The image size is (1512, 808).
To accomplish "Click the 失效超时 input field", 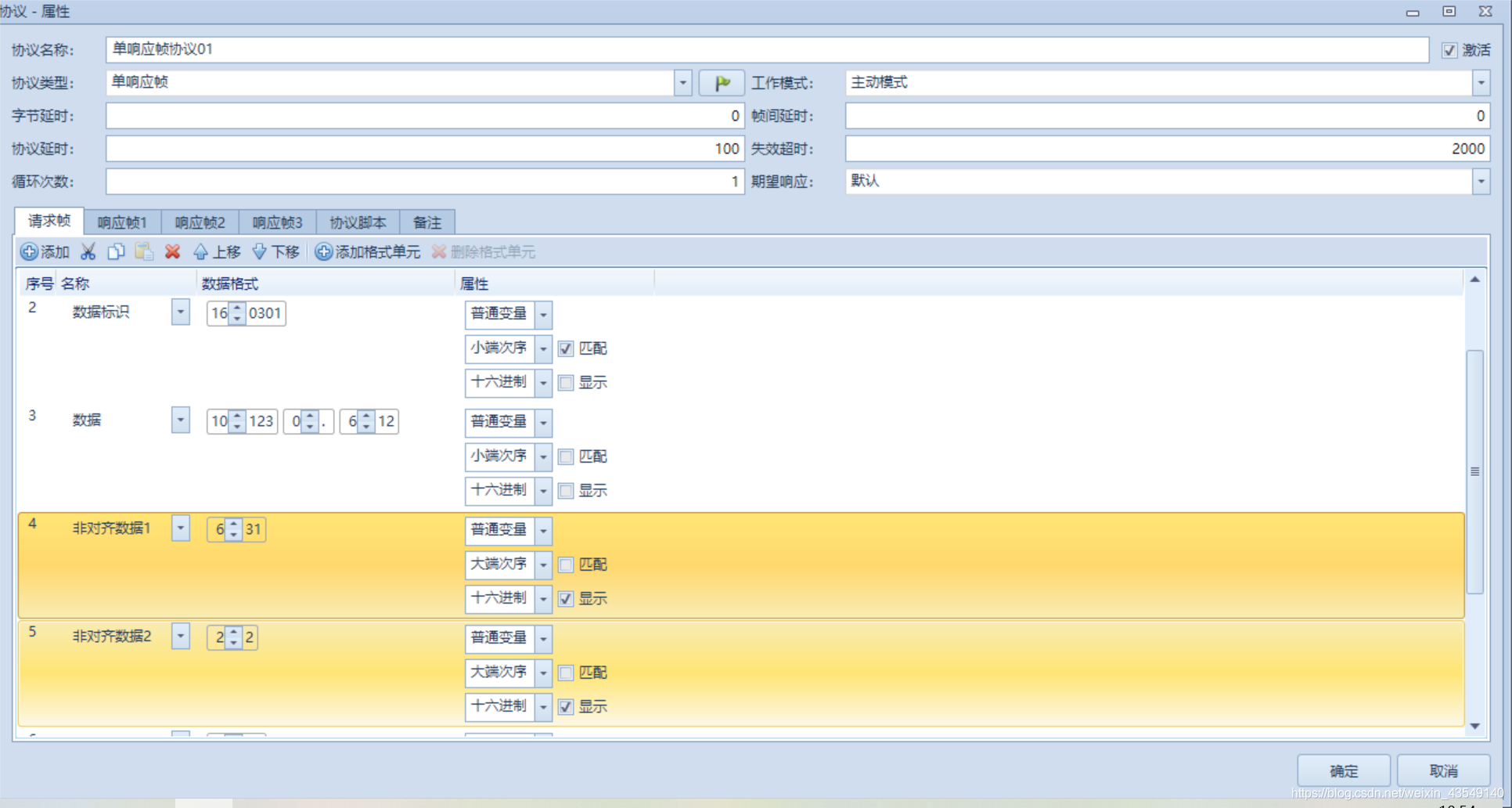I will pyautogui.click(x=1167, y=149).
